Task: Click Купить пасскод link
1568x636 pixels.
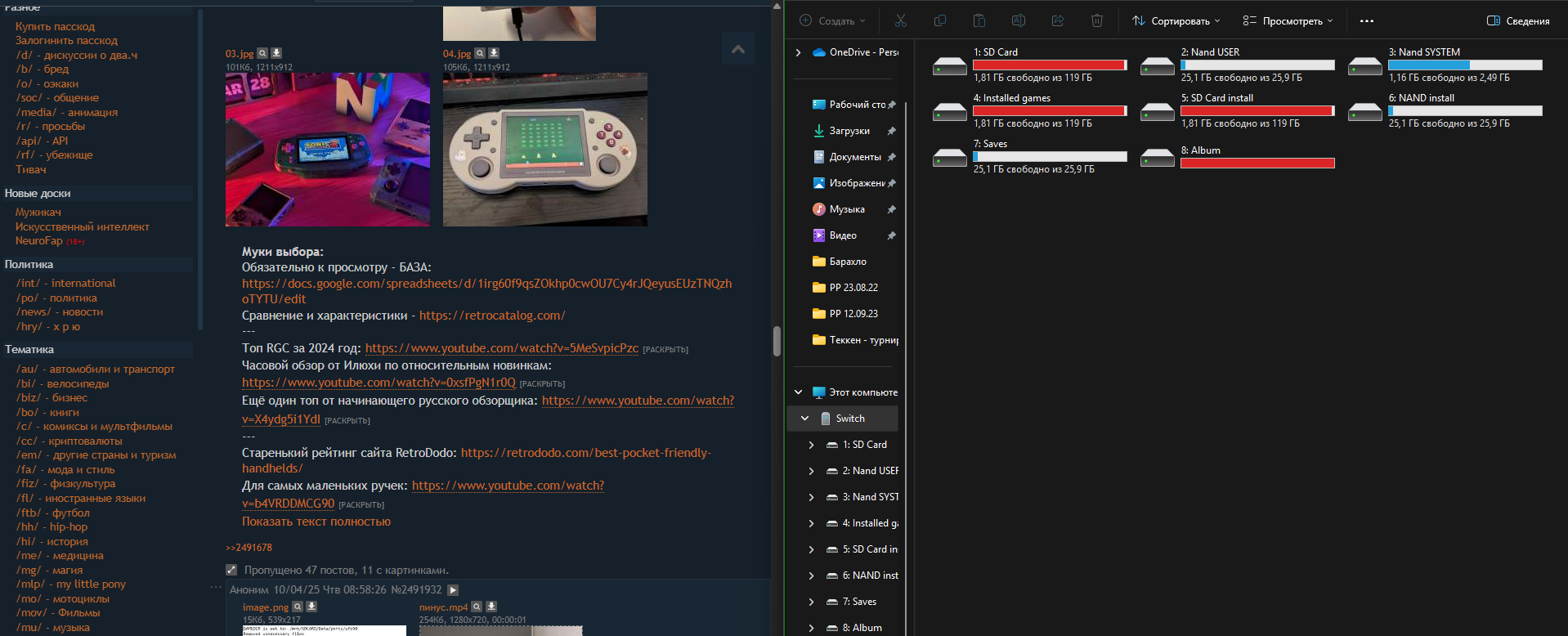Action: point(55,27)
